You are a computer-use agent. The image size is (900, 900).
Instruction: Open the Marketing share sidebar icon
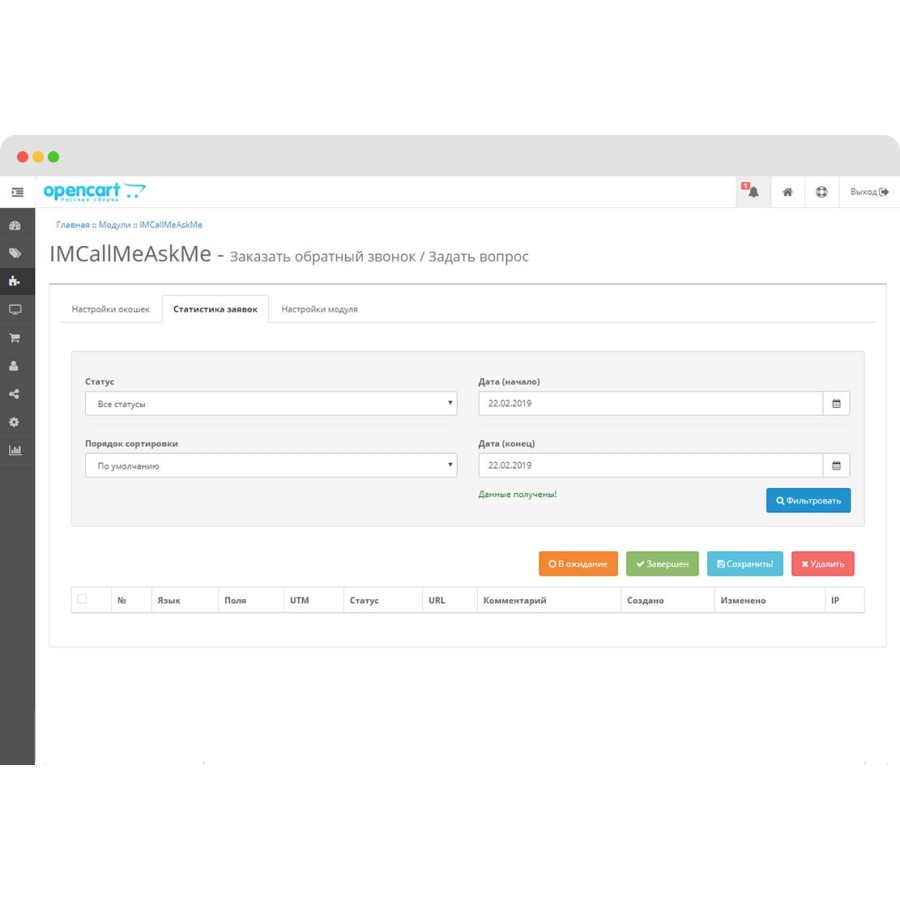click(x=15, y=394)
